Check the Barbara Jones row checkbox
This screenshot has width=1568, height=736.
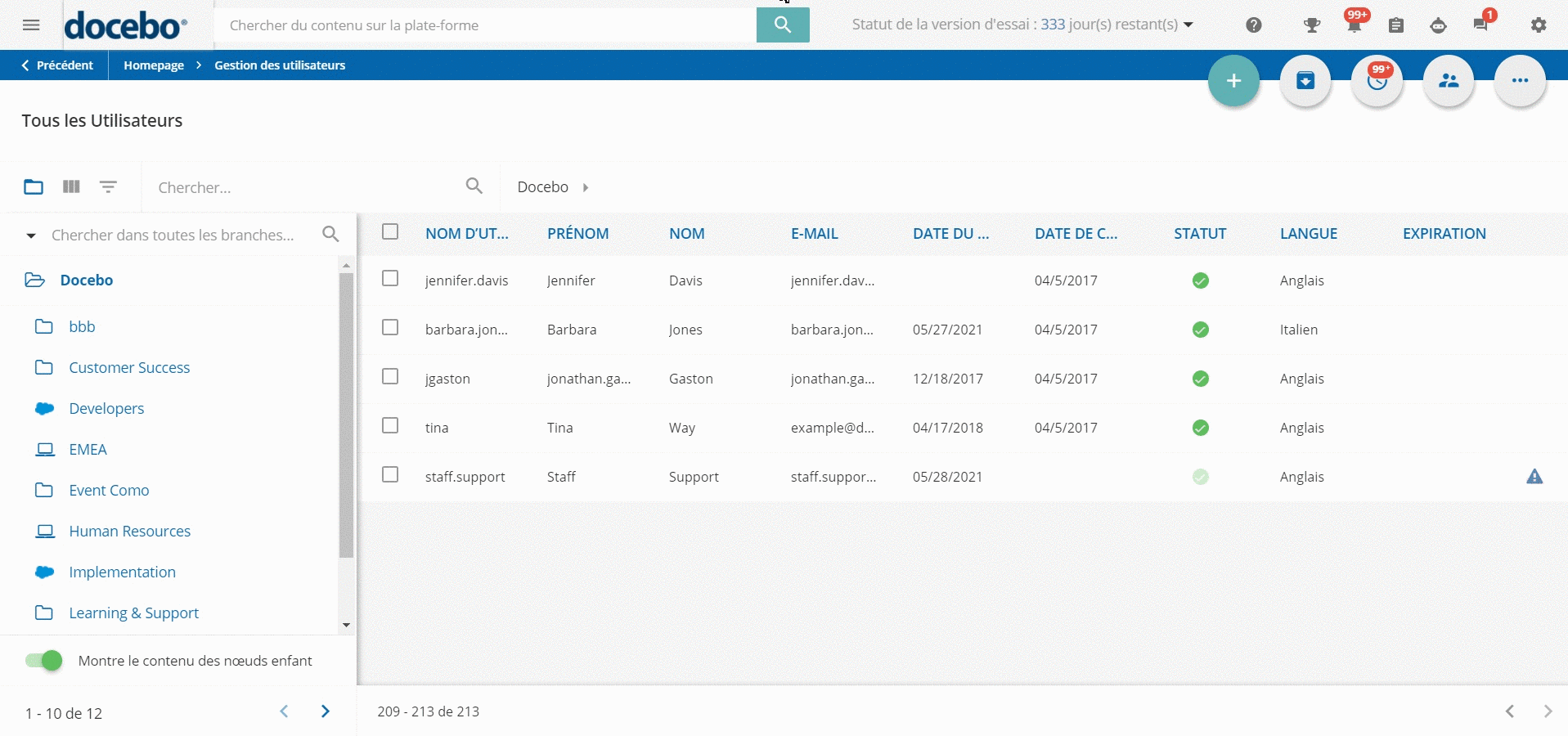[390, 327]
